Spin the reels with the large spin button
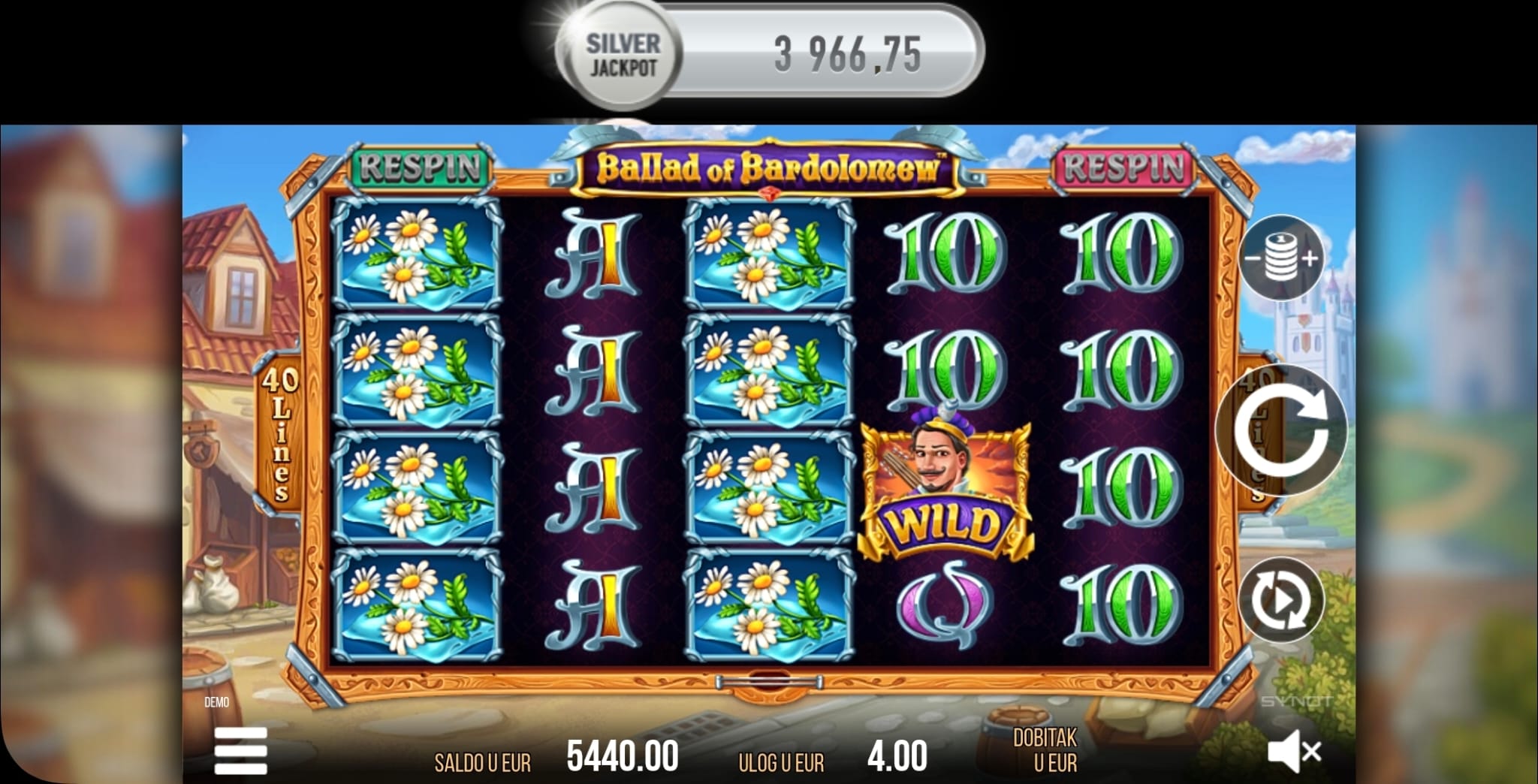Screen dimensions: 1538x784 tap(1280, 430)
